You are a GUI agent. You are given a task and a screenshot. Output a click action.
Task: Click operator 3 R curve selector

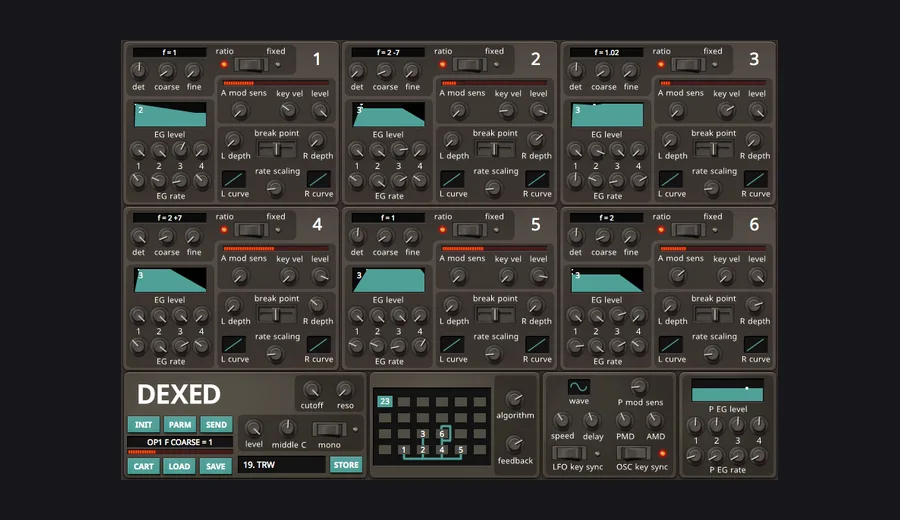coord(756,179)
